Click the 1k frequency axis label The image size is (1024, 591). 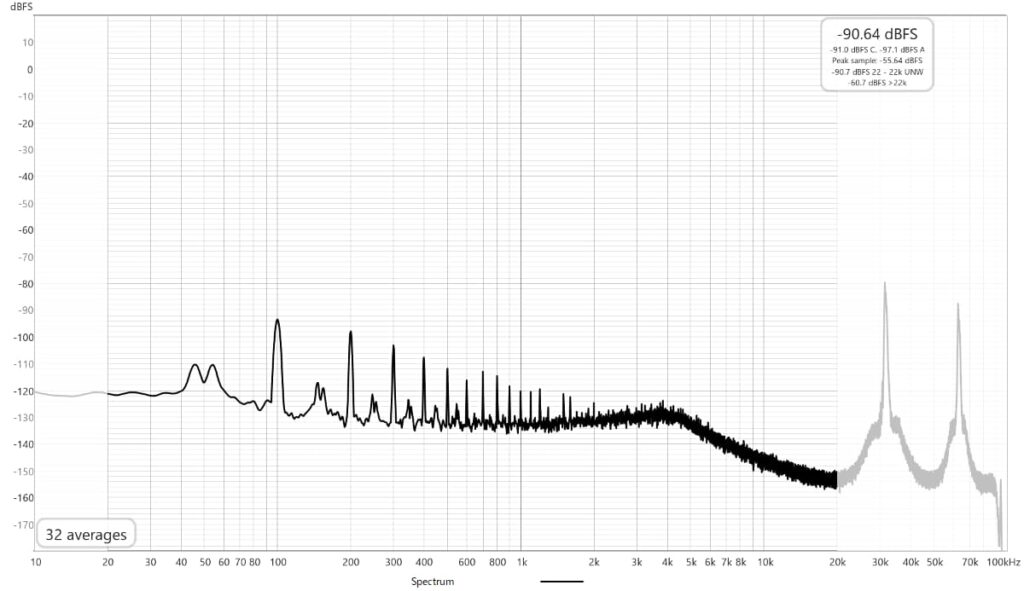(521, 565)
